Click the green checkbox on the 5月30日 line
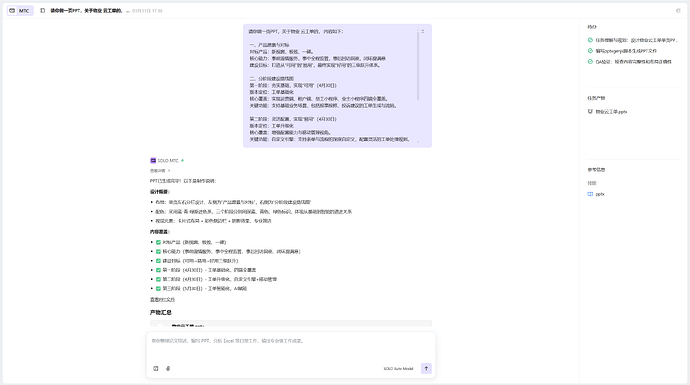Screen dimensions: 690x385 pos(158,289)
